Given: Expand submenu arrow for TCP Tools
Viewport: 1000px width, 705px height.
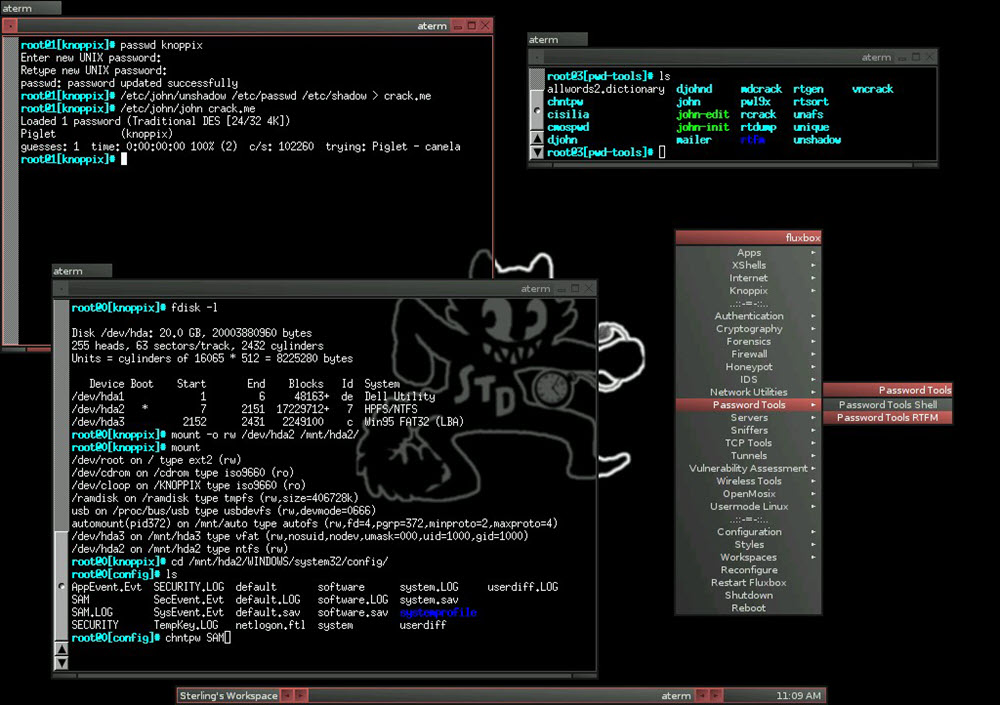Looking at the screenshot, I should click(x=813, y=443).
